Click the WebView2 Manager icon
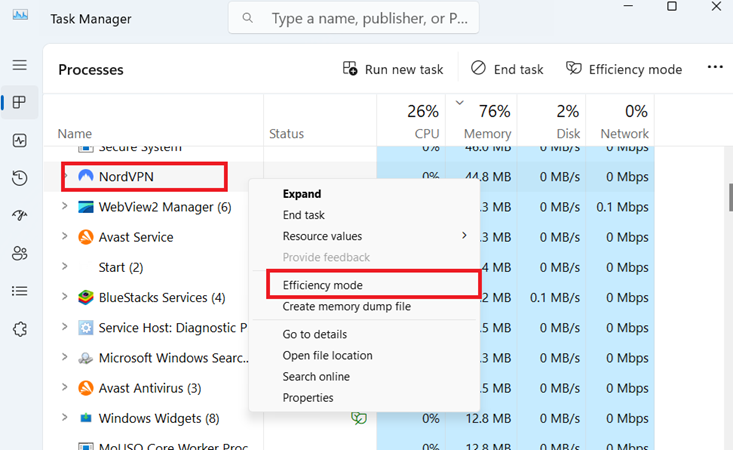This screenshot has height=450, width=733. 86,207
